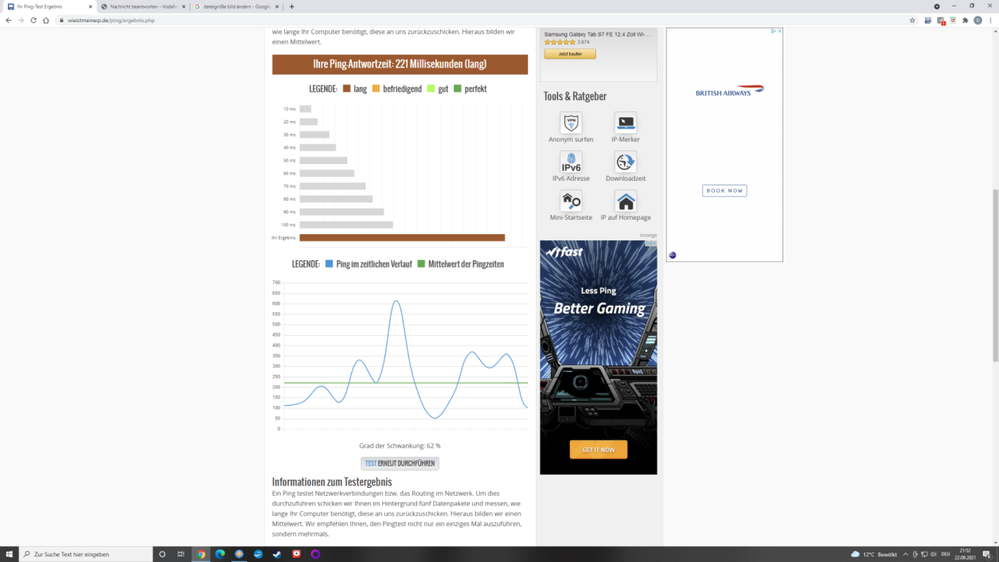Click the page vertical scrollbar thumb
This screenshot has height=562, width=999.
995,276
